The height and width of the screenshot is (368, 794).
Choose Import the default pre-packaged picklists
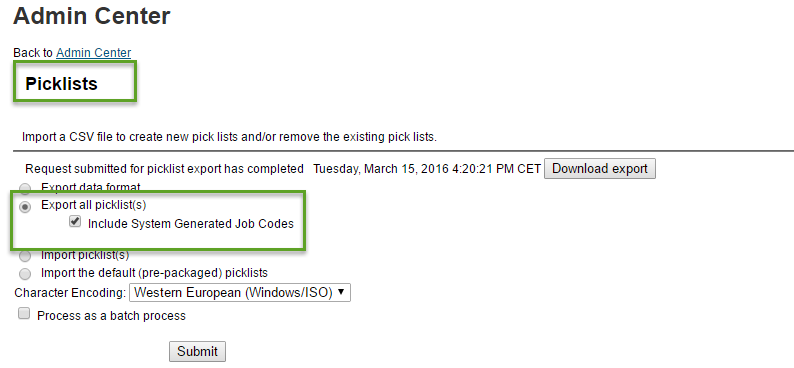pos(25,274)
